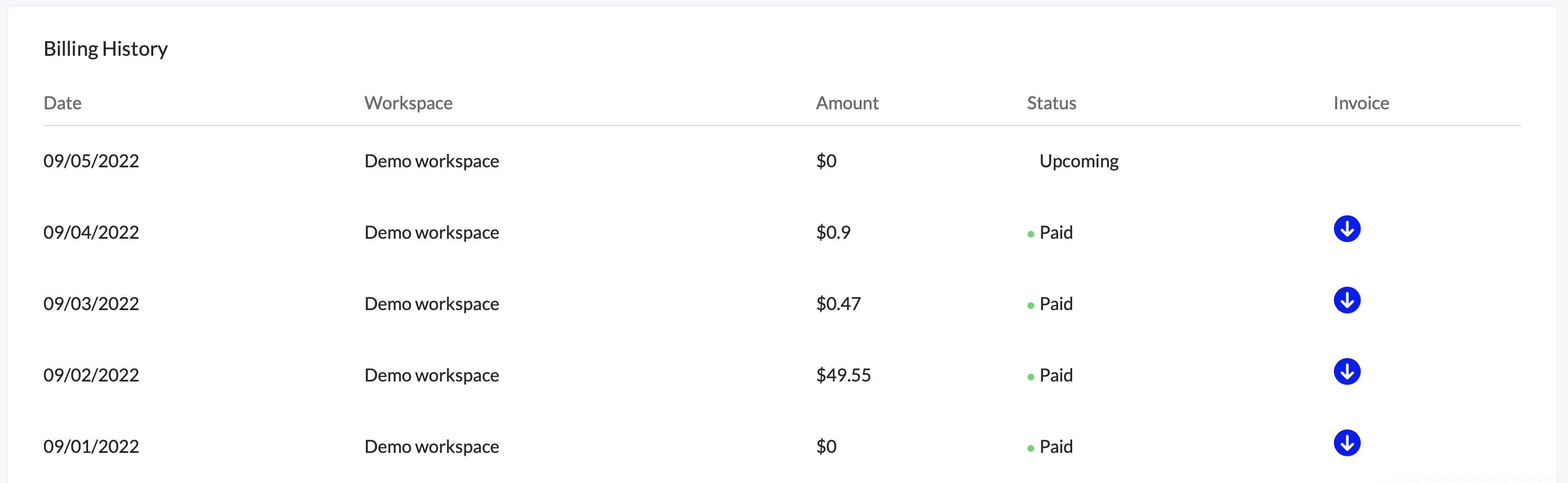Image resolution: width=1568 pixels, height=483 pixels.
Task: Download the $49.55 invoice
Action: (x=1346, y=371)
